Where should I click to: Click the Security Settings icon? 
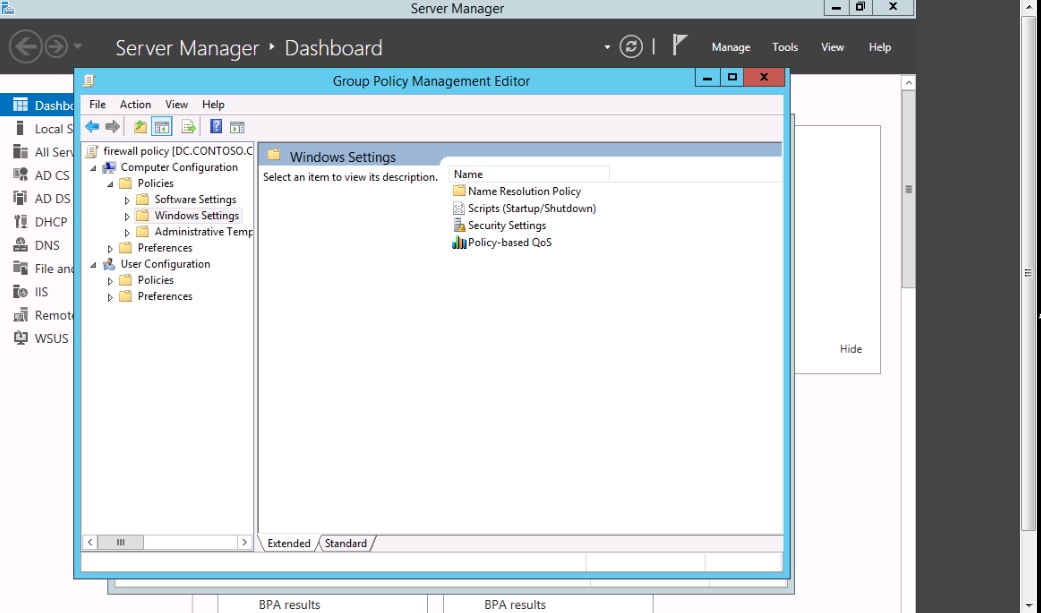(459, 225)
